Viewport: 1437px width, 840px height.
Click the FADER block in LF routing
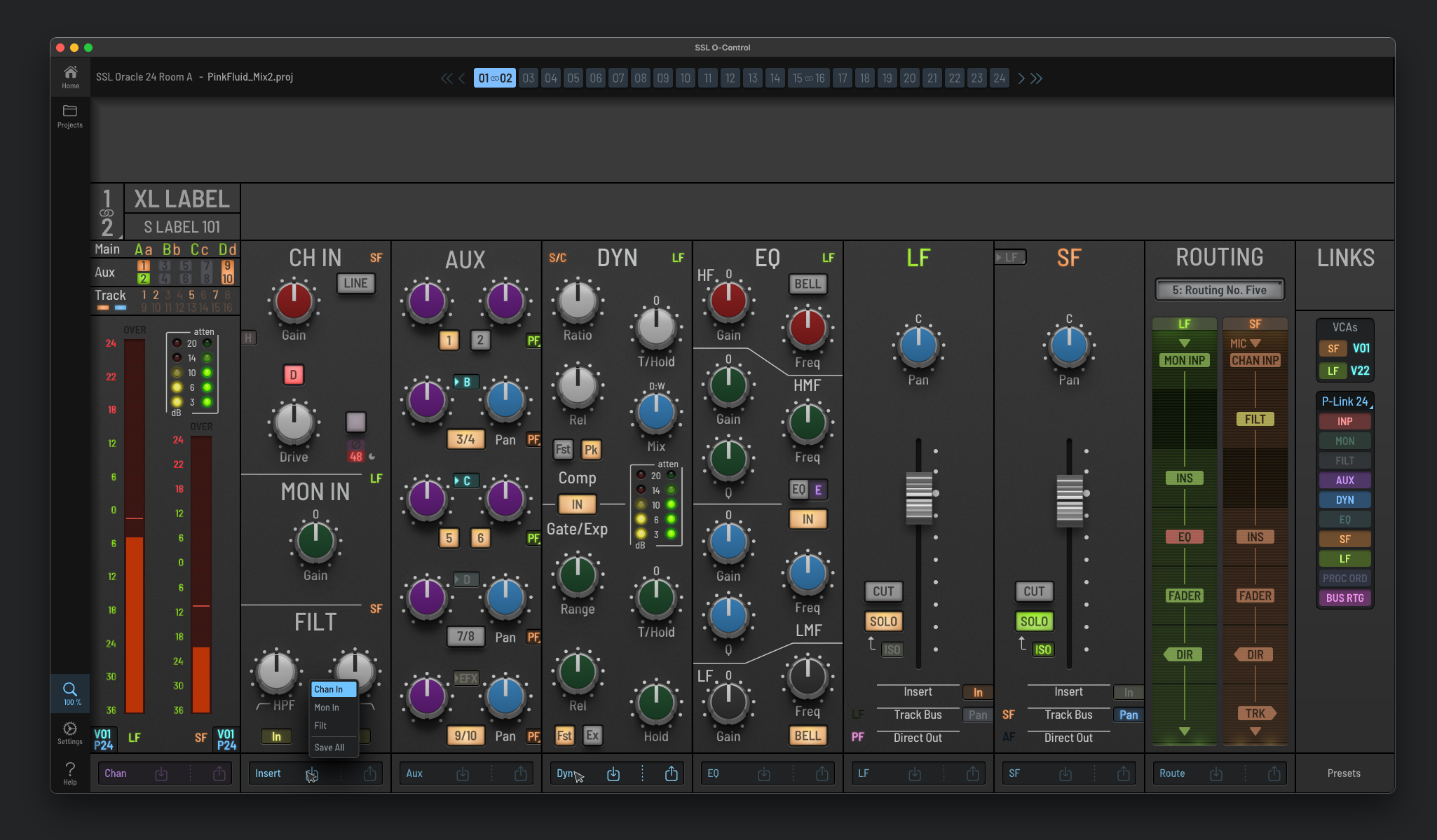click(x=1185, y=595)
